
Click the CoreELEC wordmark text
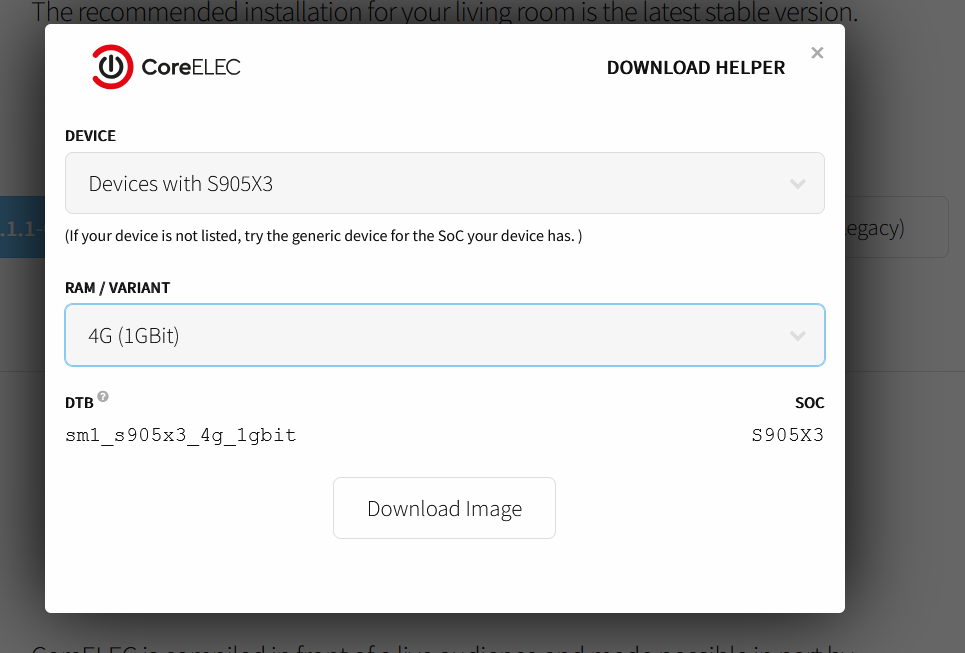tap(191, 67)
